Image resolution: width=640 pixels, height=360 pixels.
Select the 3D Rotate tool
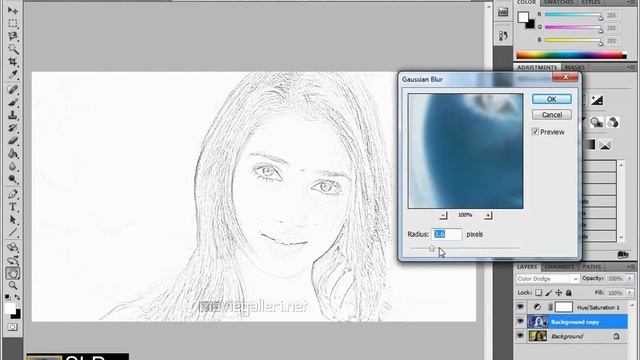click(x=13, y=247)
